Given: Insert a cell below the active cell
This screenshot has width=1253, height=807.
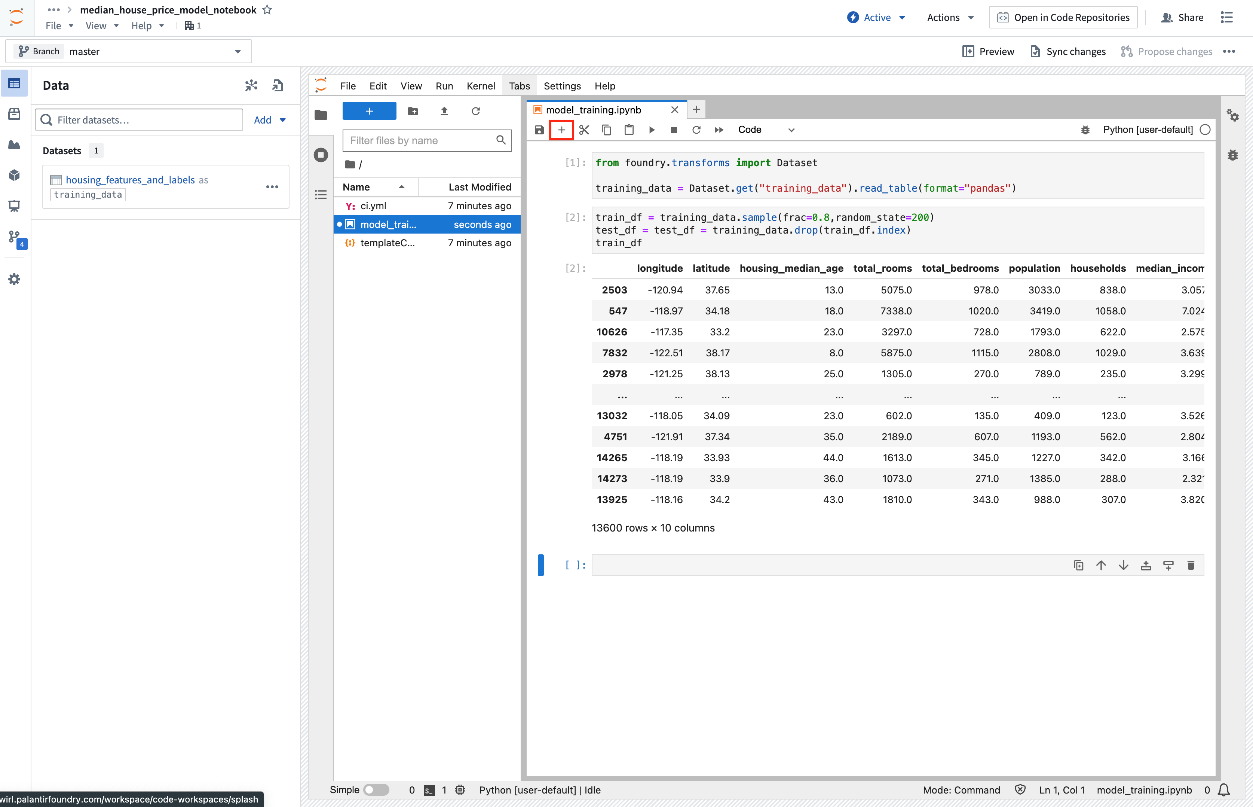Looking at the screenshot, I should tap(1168, 565).
